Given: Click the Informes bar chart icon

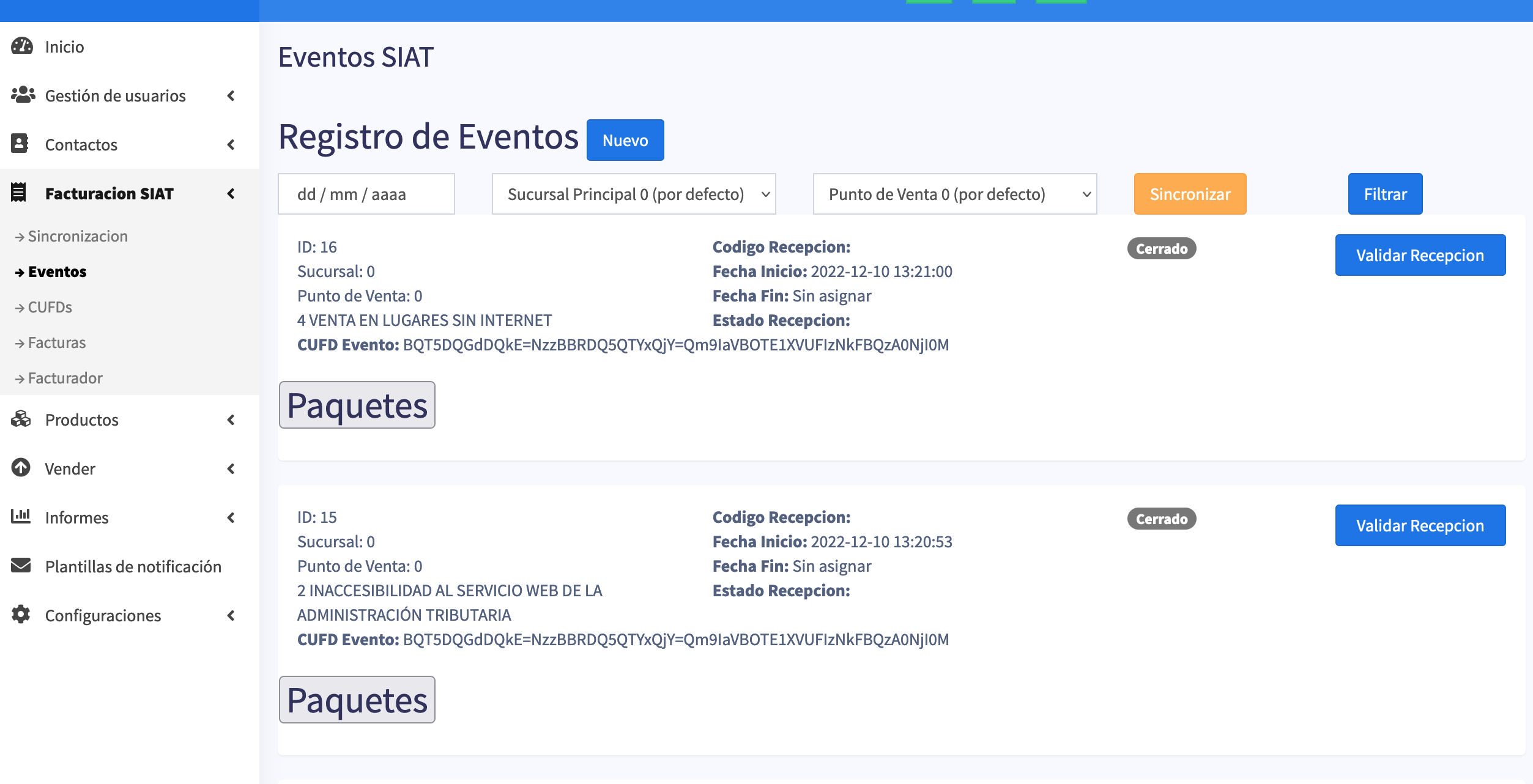Looking at the screenshot, I should click(21, 517).
